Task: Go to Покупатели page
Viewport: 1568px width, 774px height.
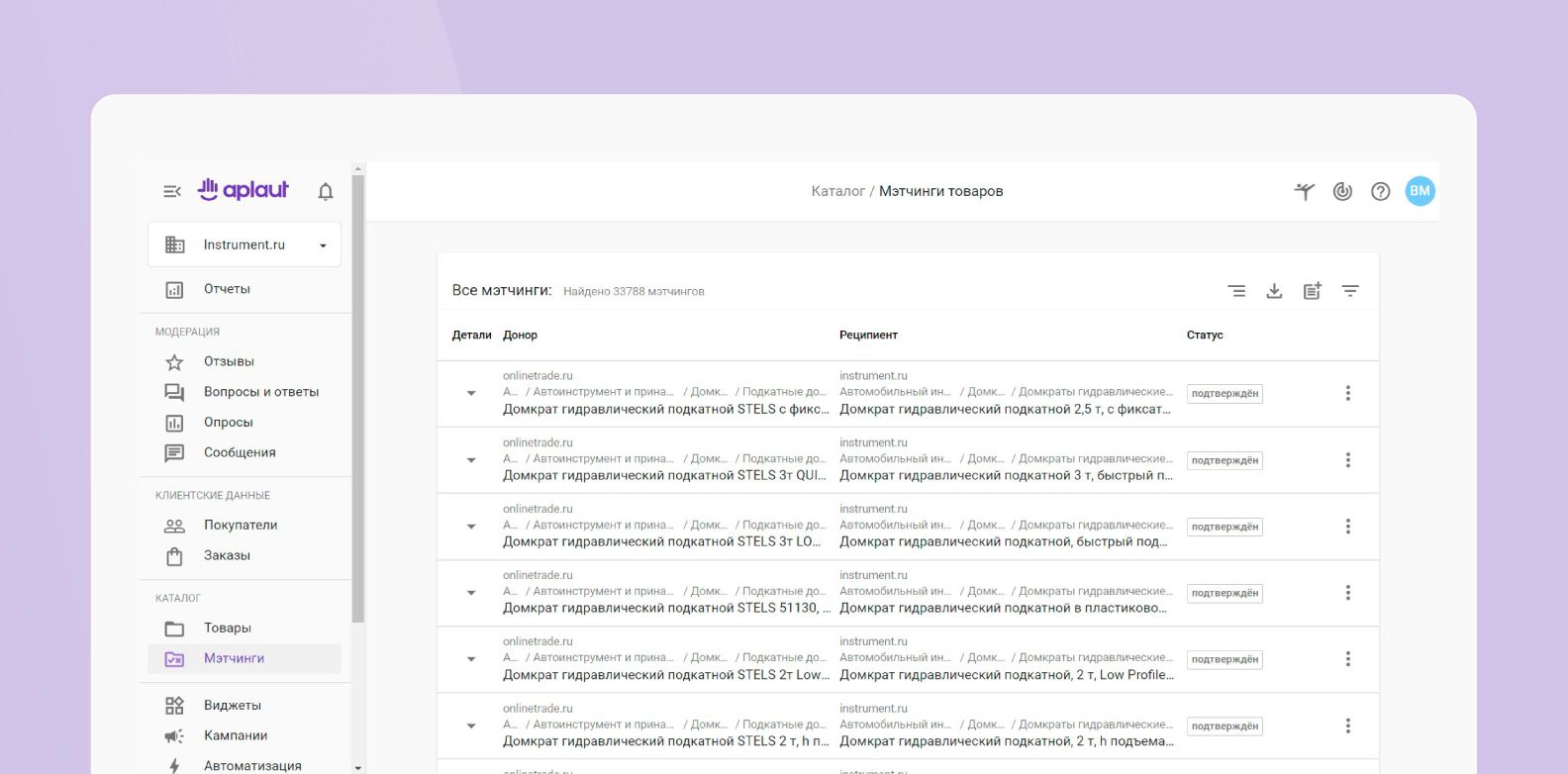Action: pyautogui.click(x=240, y=526)
